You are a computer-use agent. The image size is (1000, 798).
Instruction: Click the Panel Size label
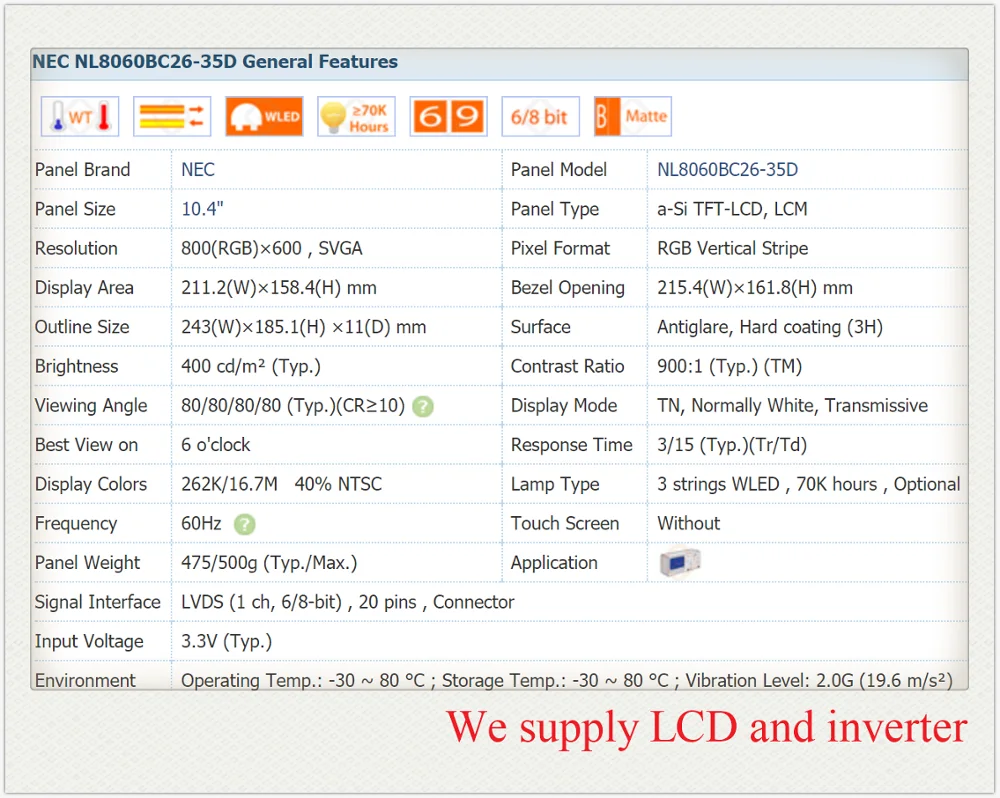[75, 209]
